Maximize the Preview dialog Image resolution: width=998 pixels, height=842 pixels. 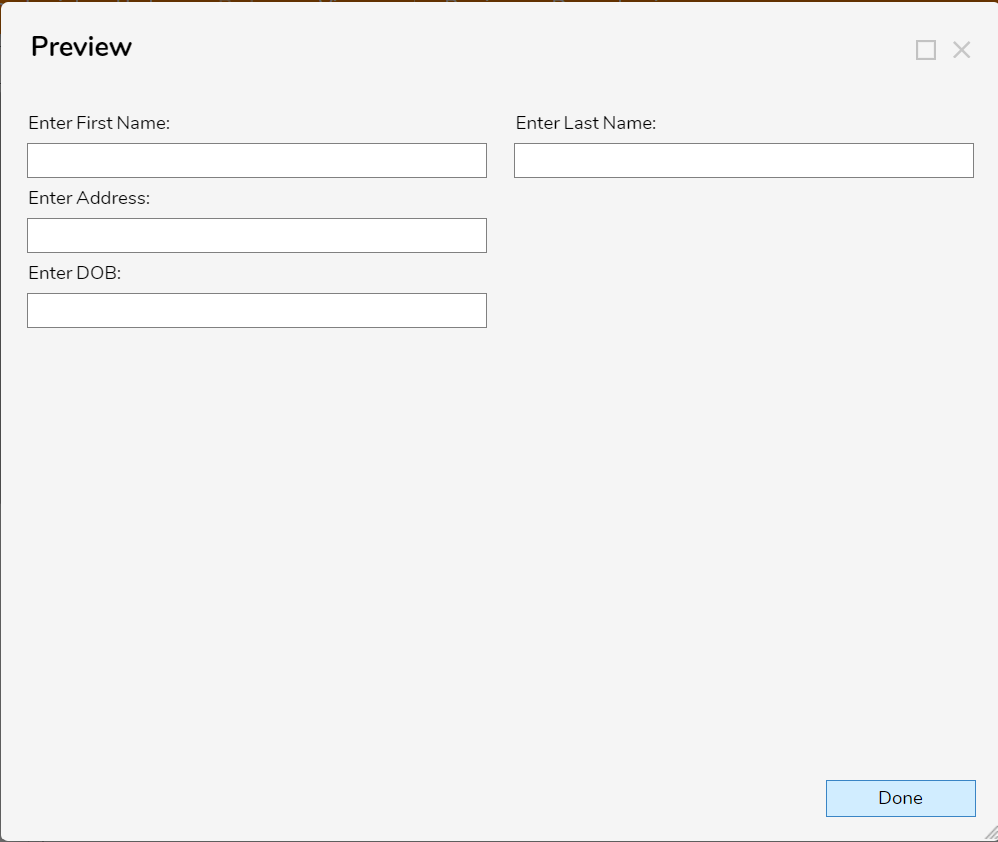[x=925, y=50]
